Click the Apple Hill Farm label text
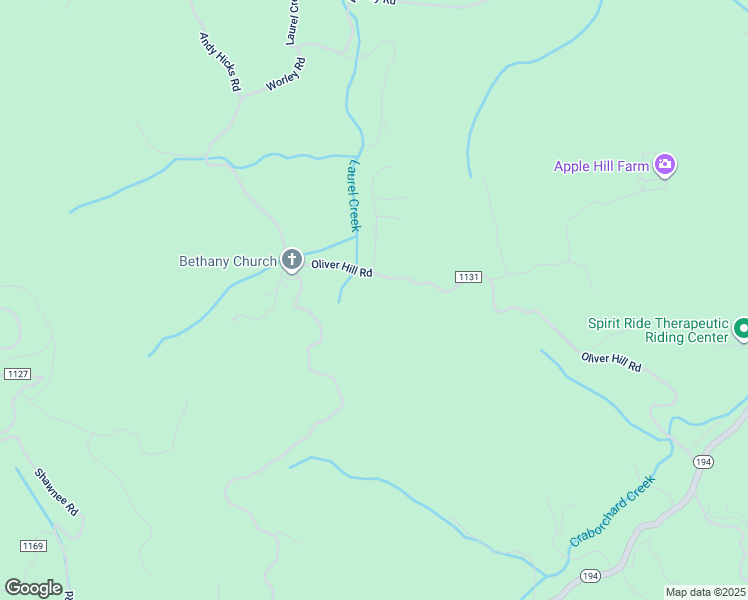The width and height of the screenshot is (748, 600). tap(601, 166)
